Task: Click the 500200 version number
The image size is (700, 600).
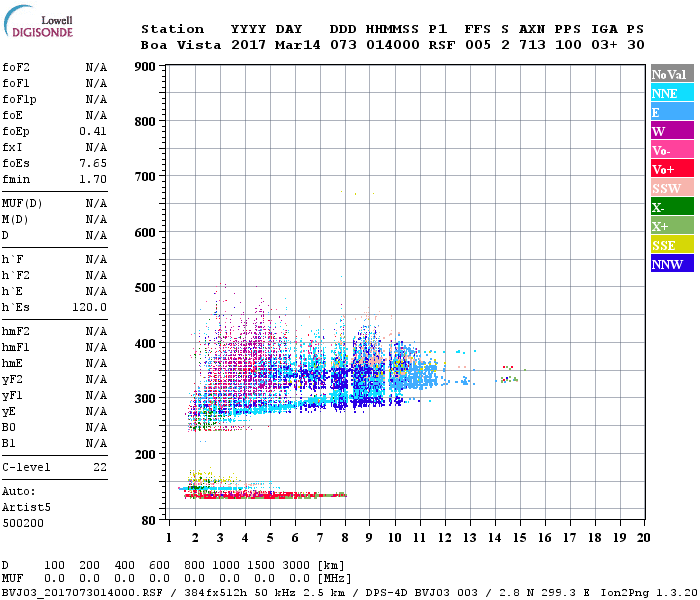Action: click(x=23, y=523)
